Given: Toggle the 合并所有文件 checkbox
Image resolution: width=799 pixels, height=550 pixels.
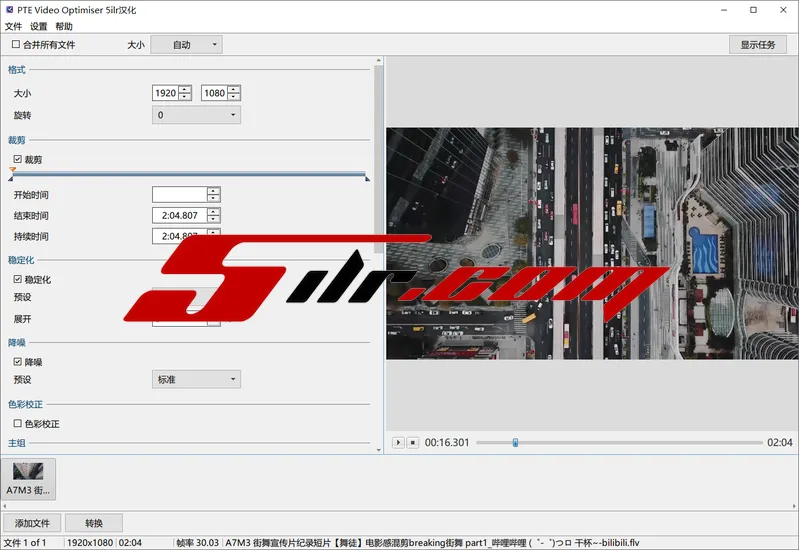Looking at the screenshot, I should 16,44.
